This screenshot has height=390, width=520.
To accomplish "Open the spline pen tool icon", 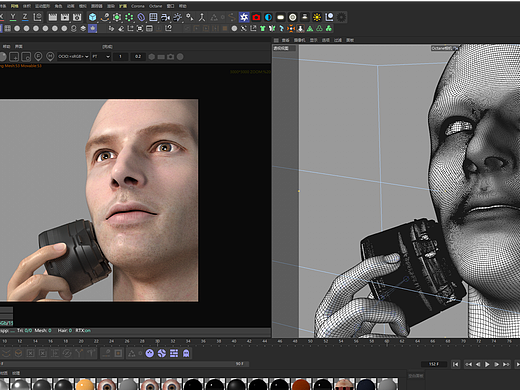I will tap(105, 17).
